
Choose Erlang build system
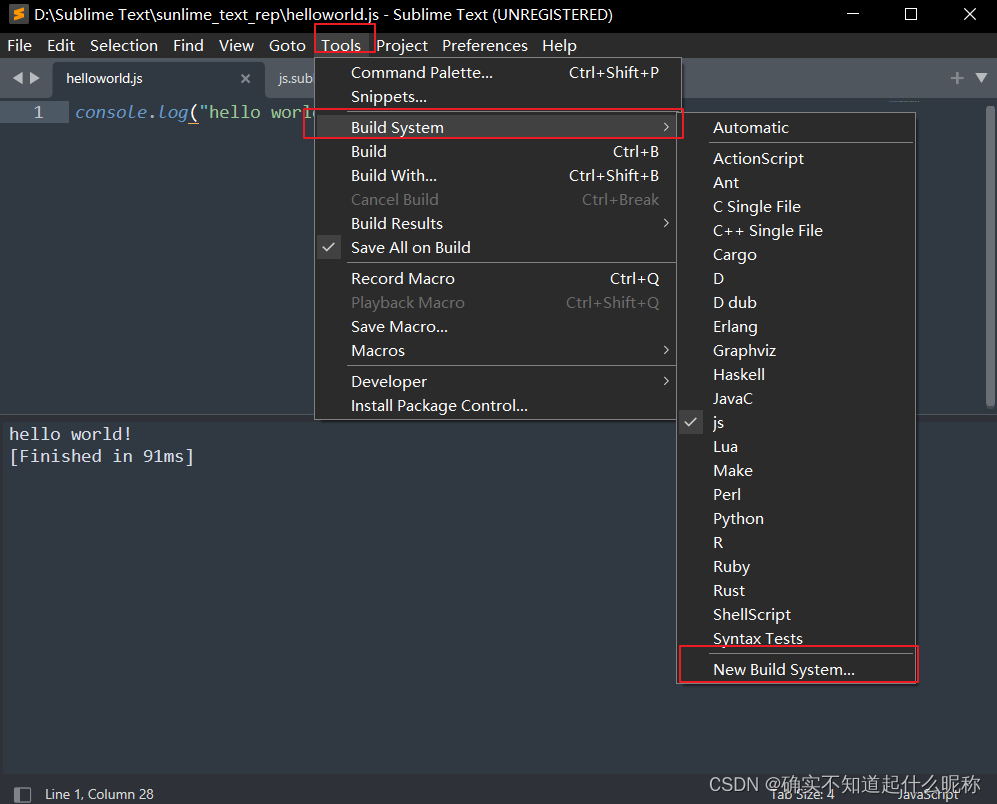[x=796, y=326]
